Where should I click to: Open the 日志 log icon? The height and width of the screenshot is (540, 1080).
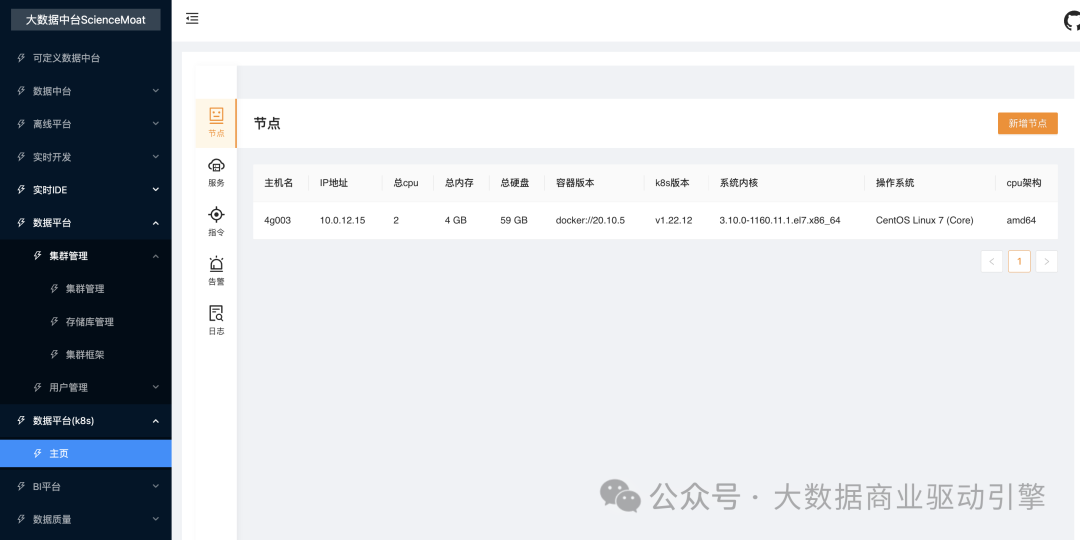coord(216,320)
